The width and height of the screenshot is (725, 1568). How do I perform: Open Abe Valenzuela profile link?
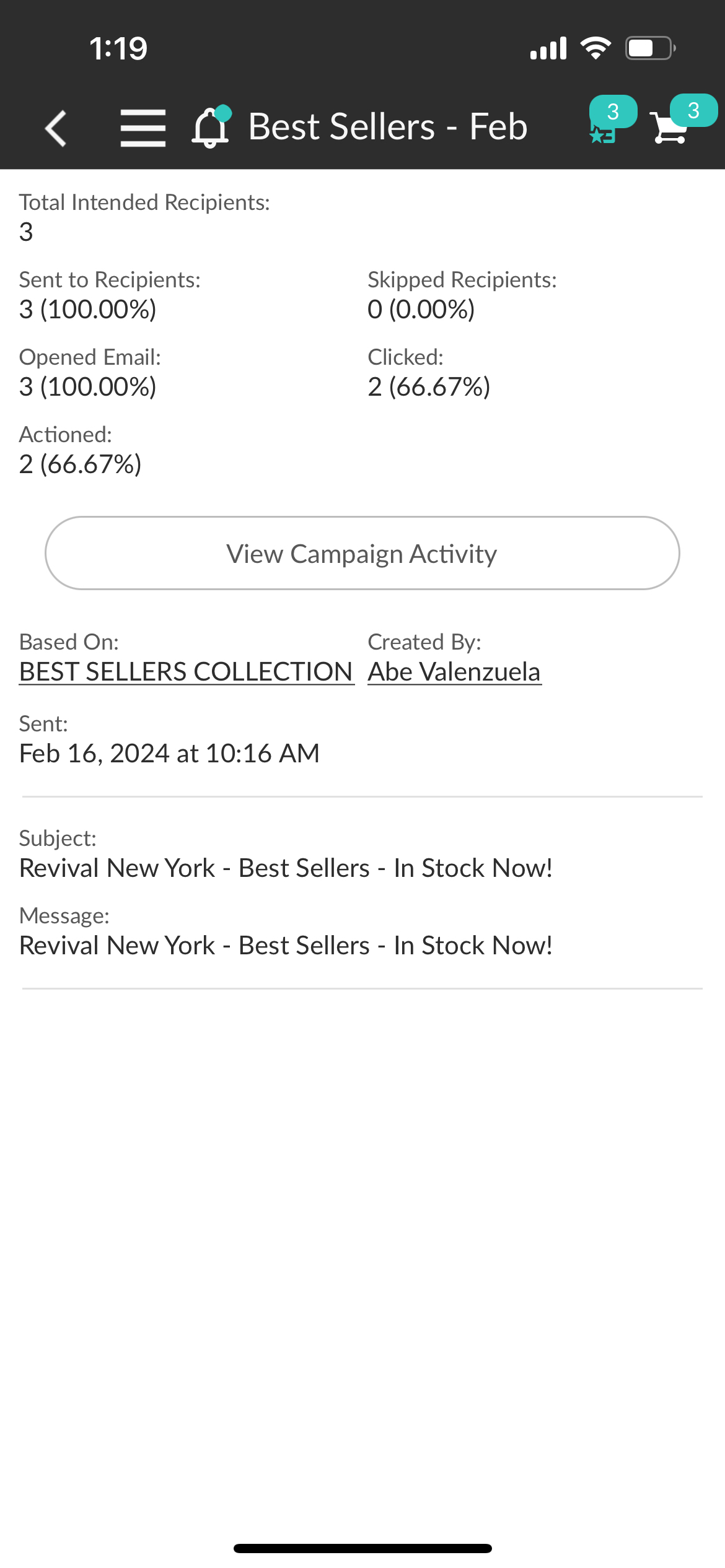coord(454,672)
